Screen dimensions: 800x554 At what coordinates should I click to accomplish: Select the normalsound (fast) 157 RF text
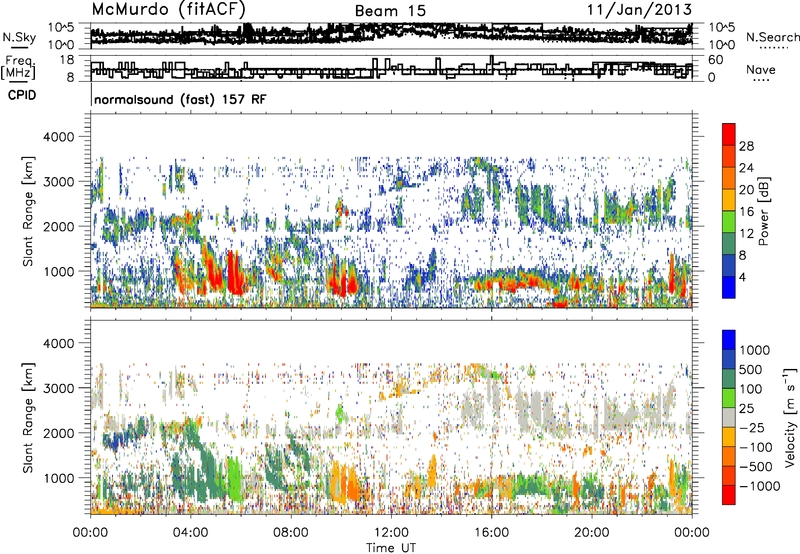click(x=180, y=99)
